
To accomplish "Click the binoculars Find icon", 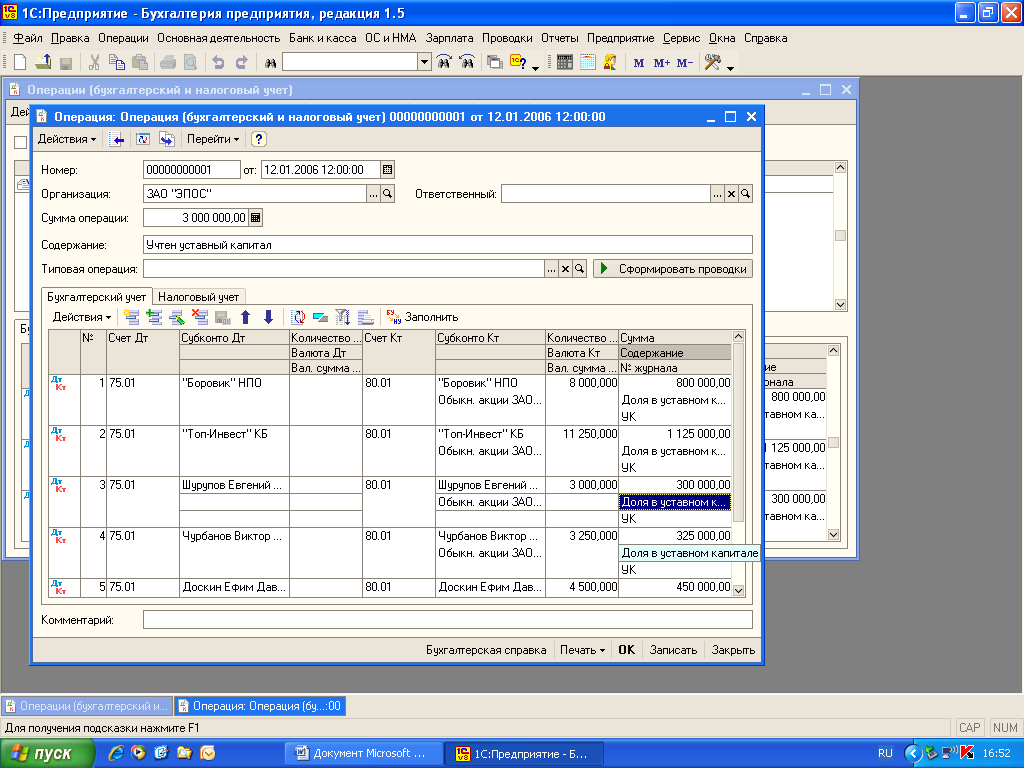I will click(270, 63).
